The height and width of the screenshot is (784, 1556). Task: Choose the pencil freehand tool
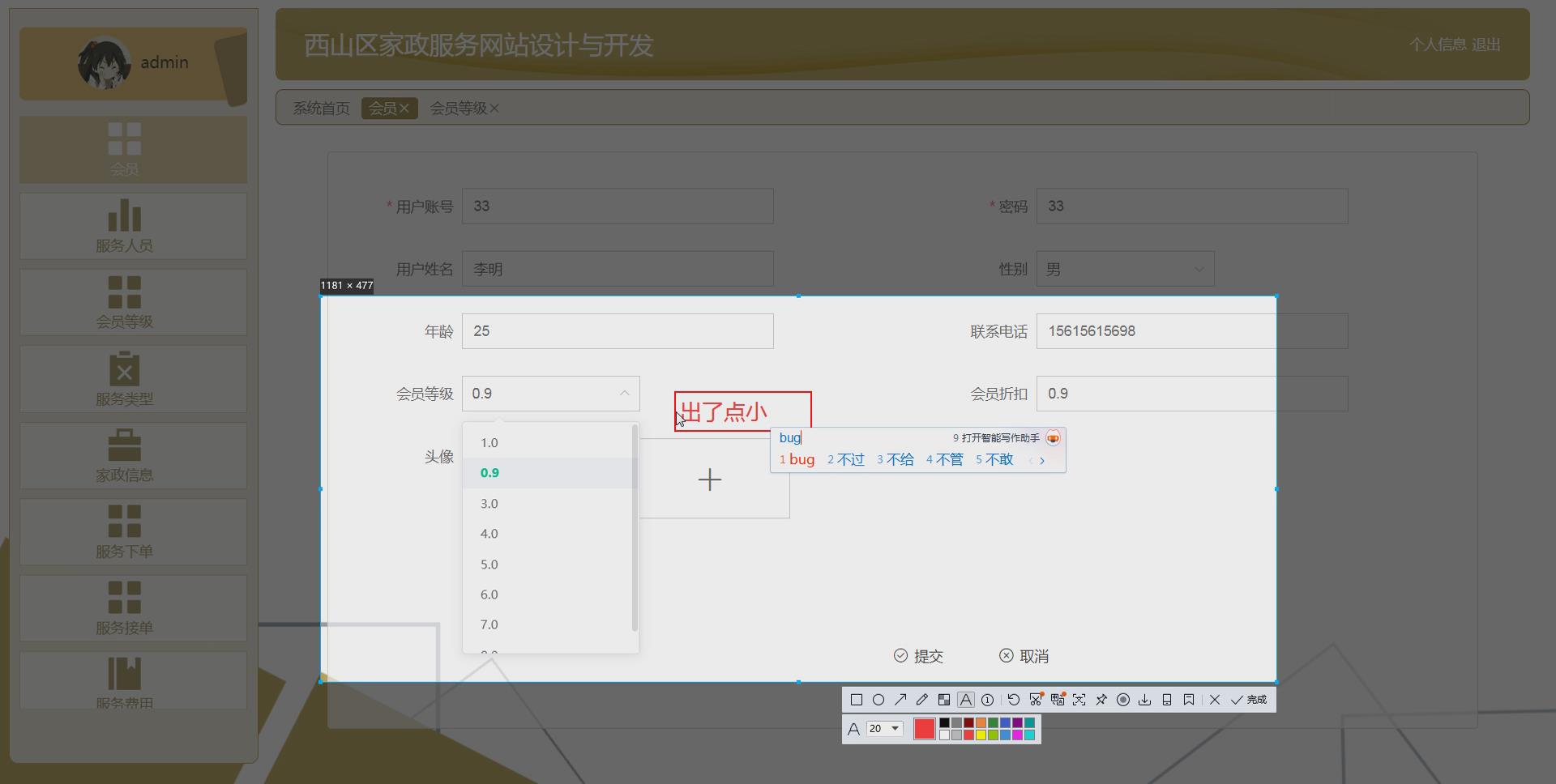922,700
